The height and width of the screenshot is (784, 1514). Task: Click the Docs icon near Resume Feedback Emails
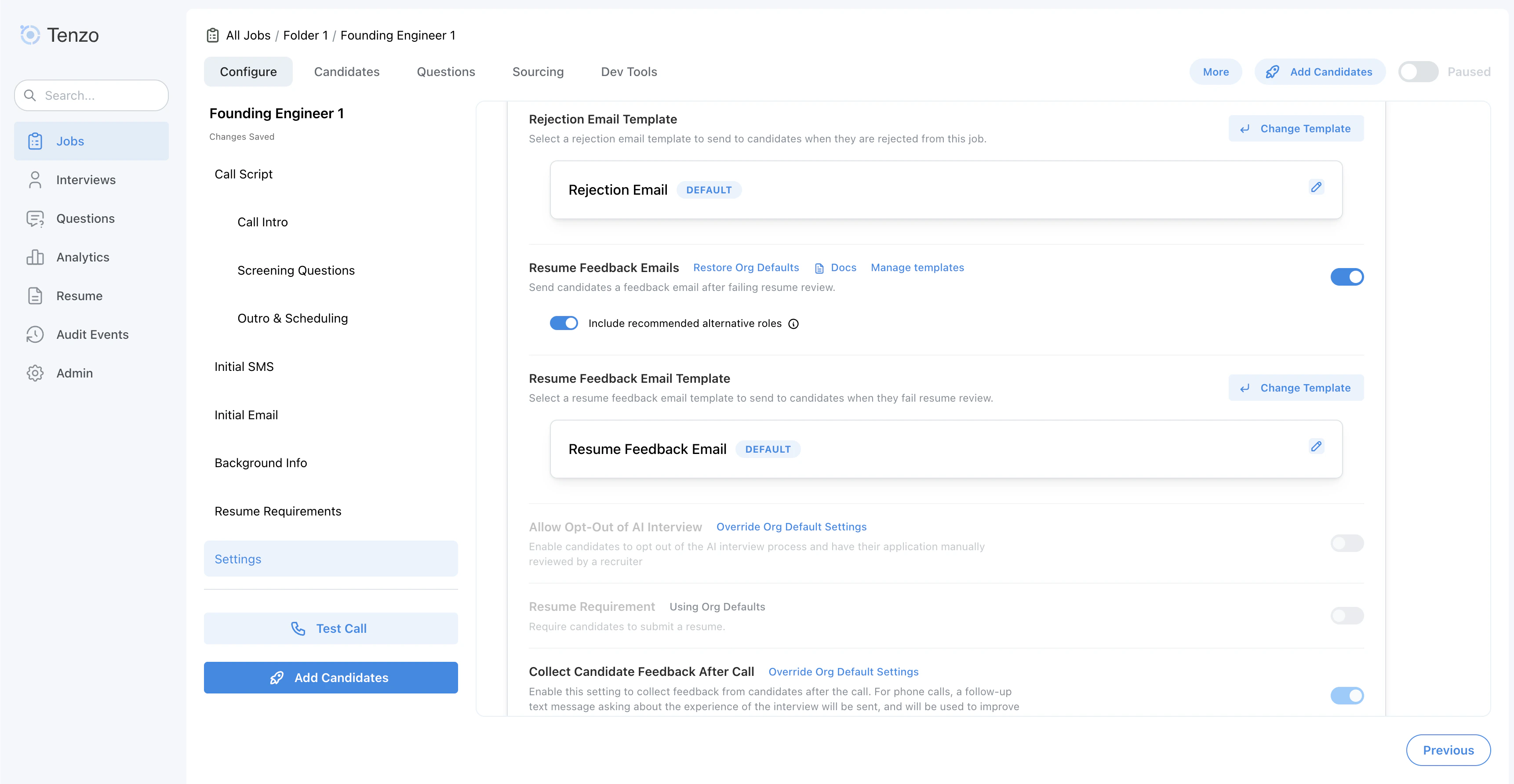pos(819,267)
